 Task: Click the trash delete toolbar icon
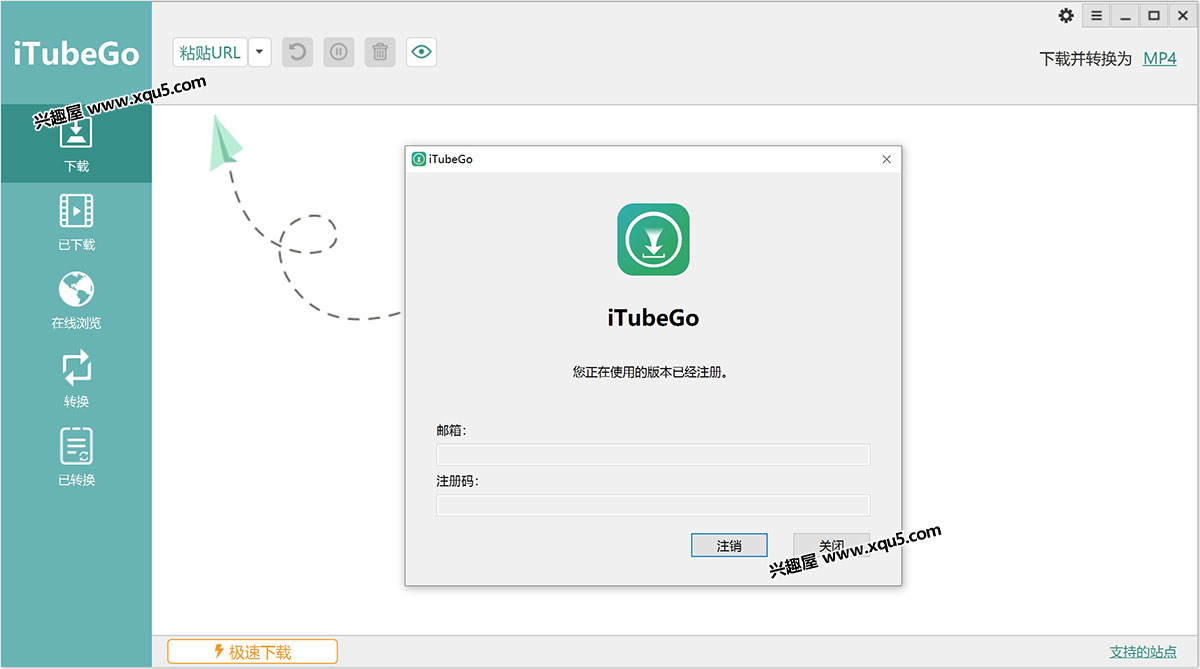point(380,52)
